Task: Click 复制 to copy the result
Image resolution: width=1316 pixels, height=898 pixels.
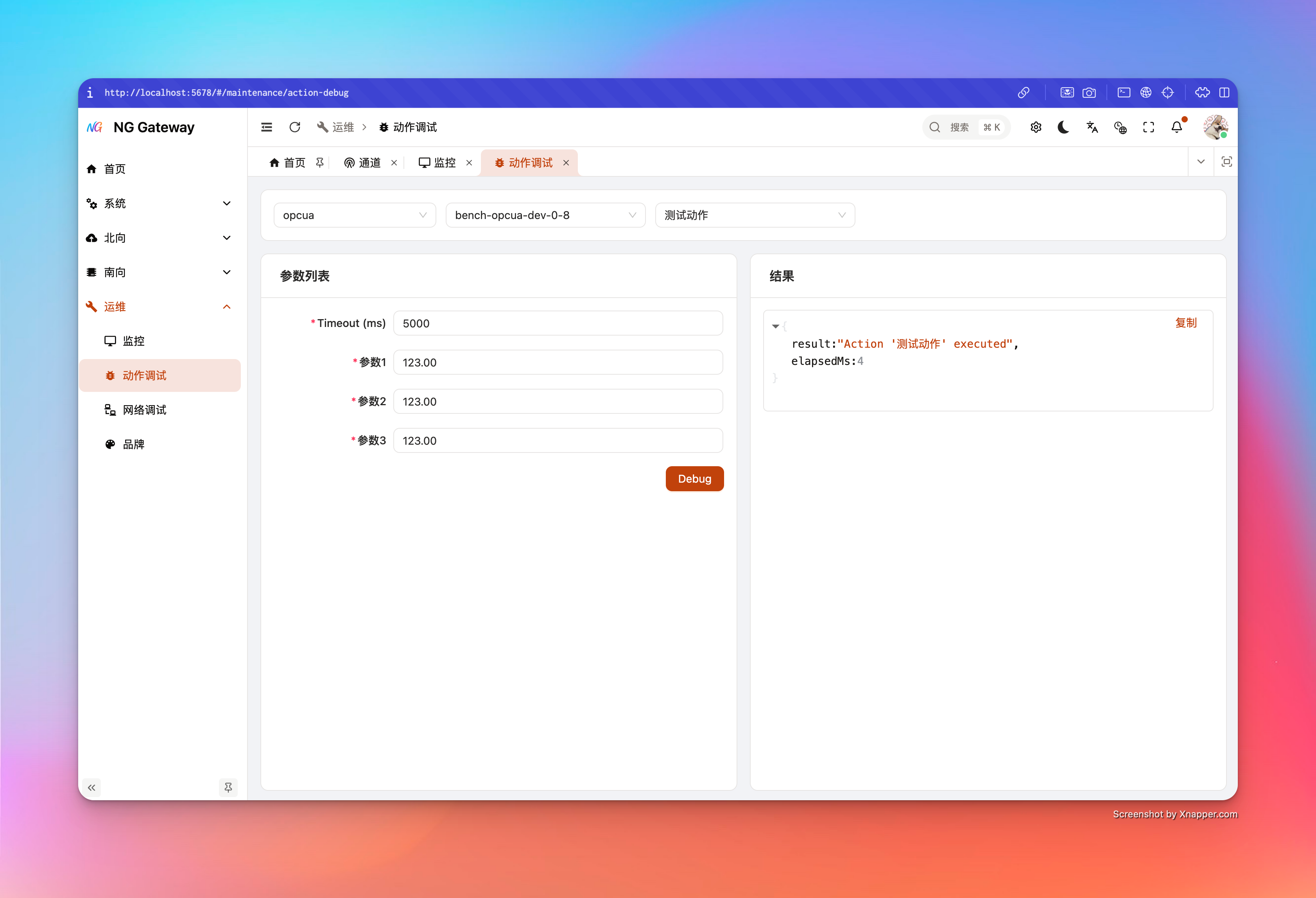Action: pos(1186,322)
